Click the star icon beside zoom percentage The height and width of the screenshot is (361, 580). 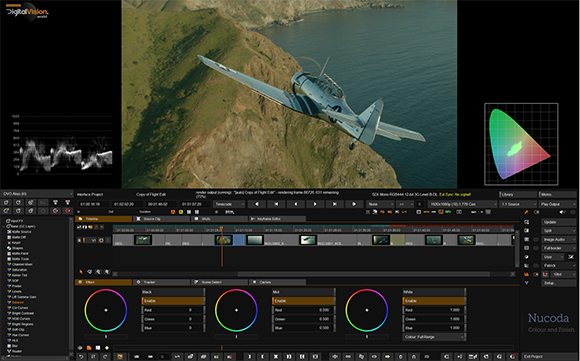tap(216, 212)
